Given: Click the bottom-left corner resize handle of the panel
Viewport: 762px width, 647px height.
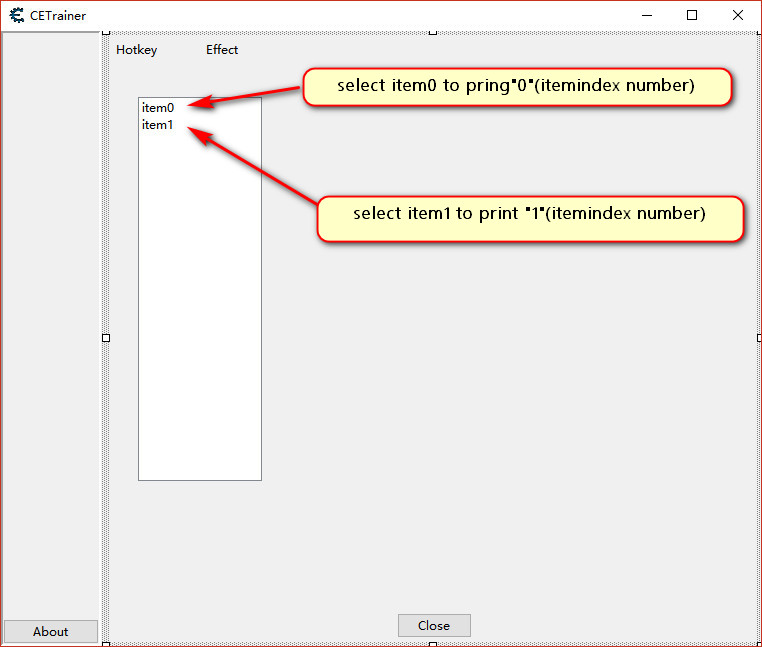Looking at the screenshot, I should [106, 644].
